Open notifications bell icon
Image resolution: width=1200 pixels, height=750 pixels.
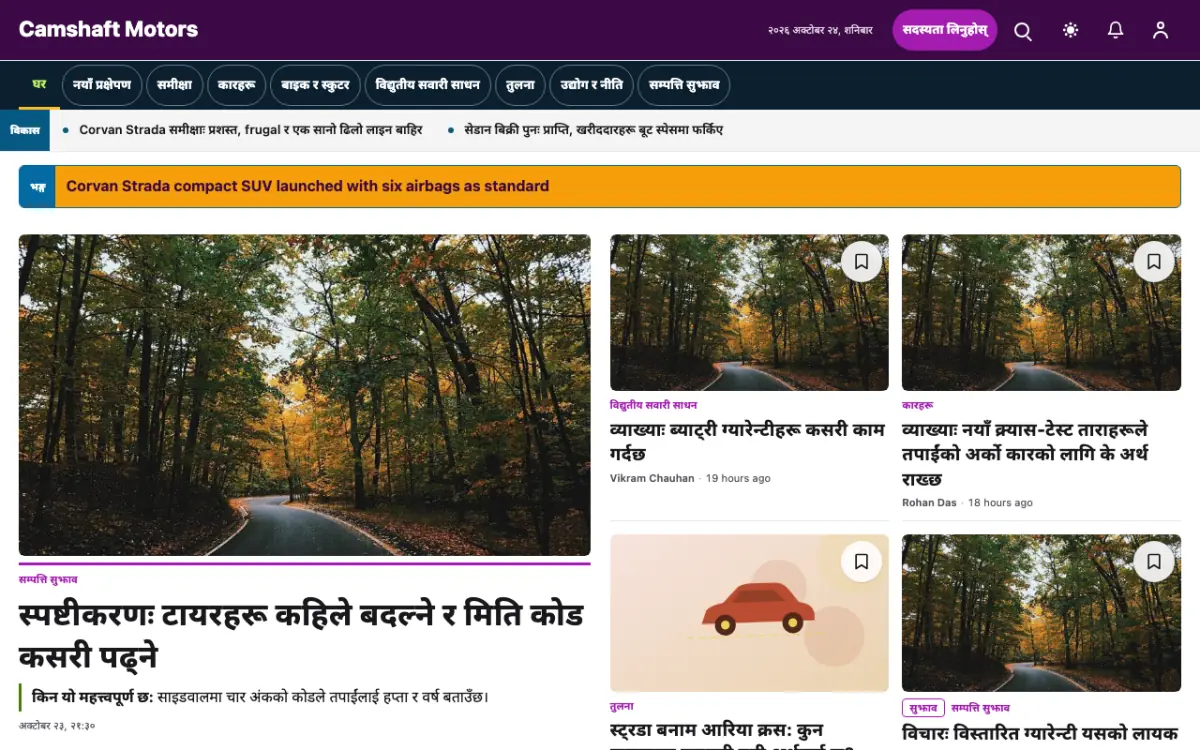tap(1116, 31)
